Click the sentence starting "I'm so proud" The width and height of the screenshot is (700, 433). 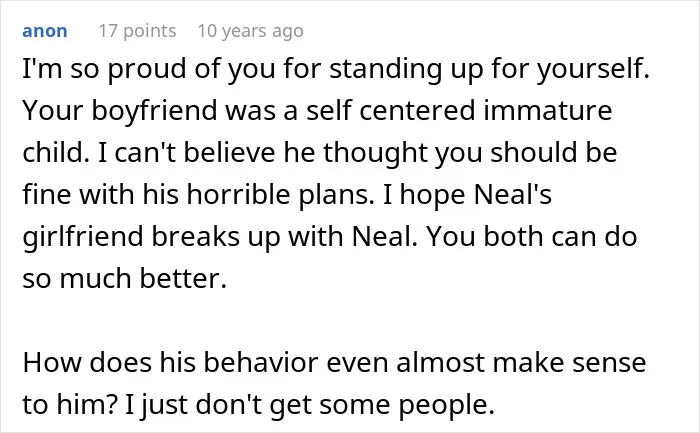coord(336,69)
